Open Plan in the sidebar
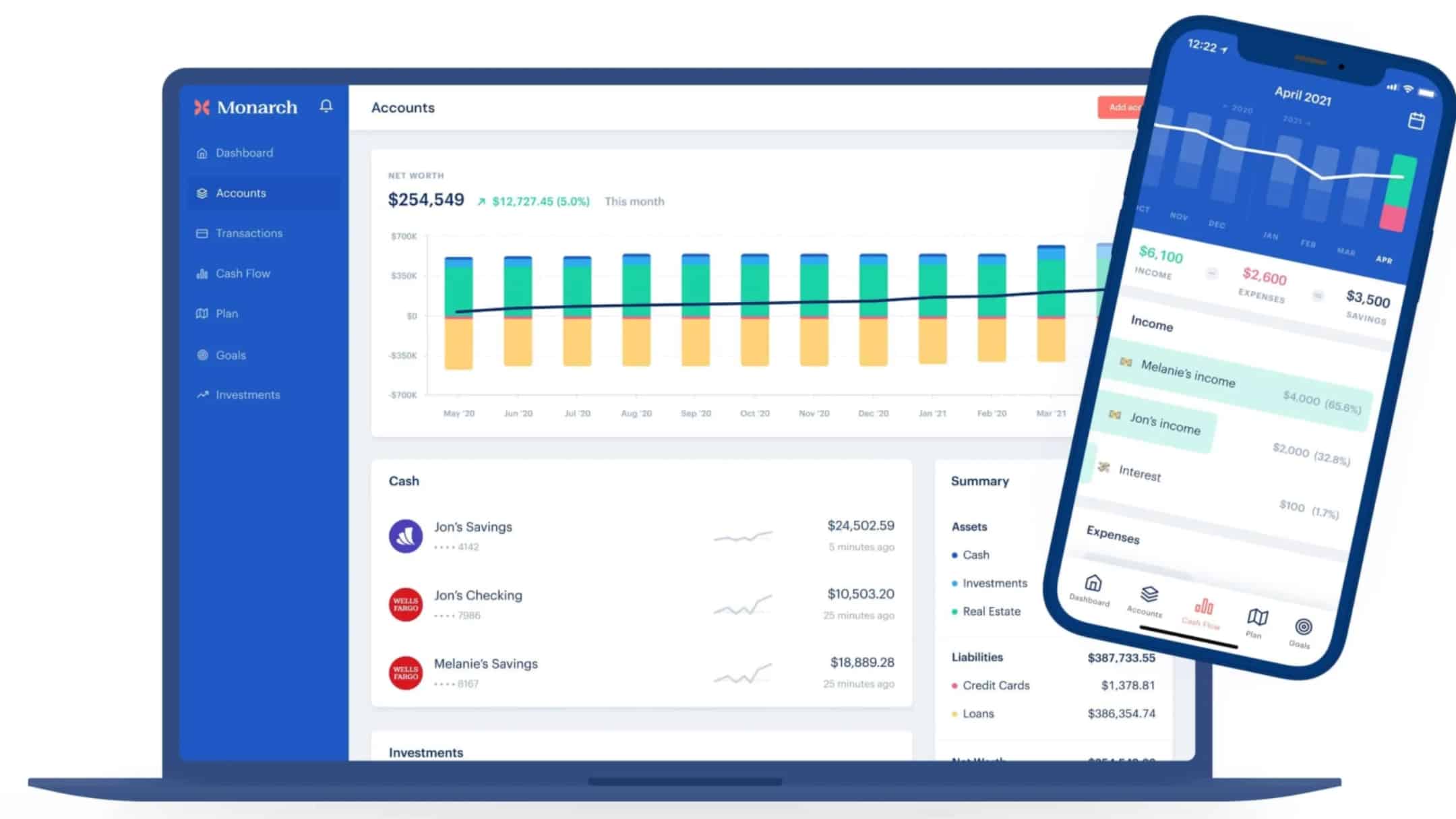Image resolution: width=1456 pixels, height=819 pixels. (x=264, y=313)
